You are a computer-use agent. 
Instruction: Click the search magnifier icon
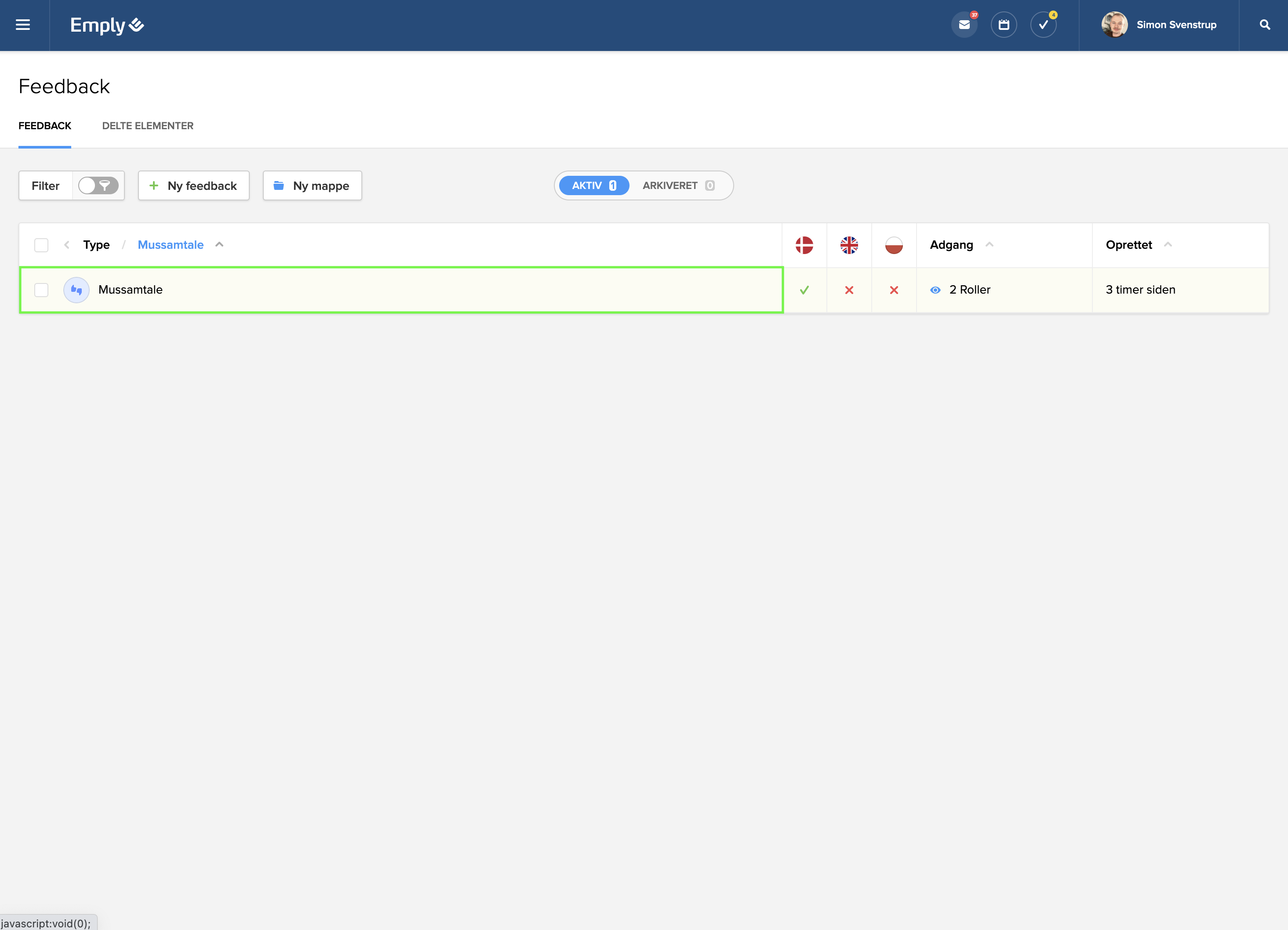[x=1265, y=25]
